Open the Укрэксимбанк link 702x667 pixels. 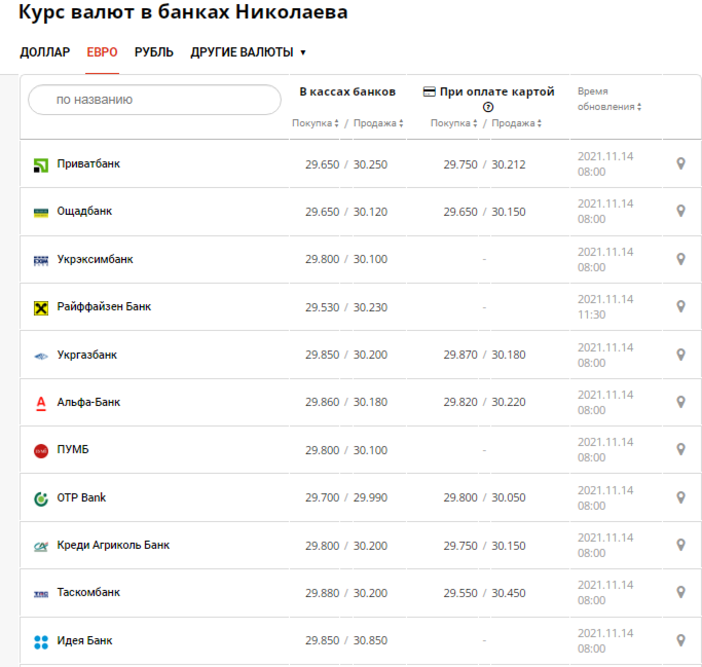(x=95, y=259)
